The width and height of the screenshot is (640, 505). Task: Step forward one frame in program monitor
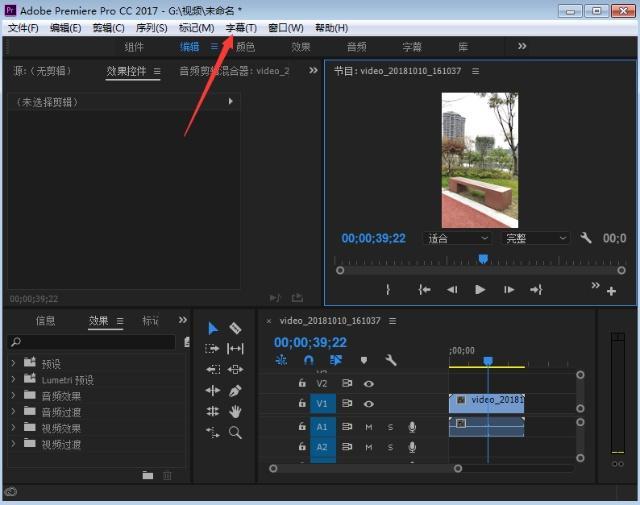pyautogui.click(x=509, y=290)
